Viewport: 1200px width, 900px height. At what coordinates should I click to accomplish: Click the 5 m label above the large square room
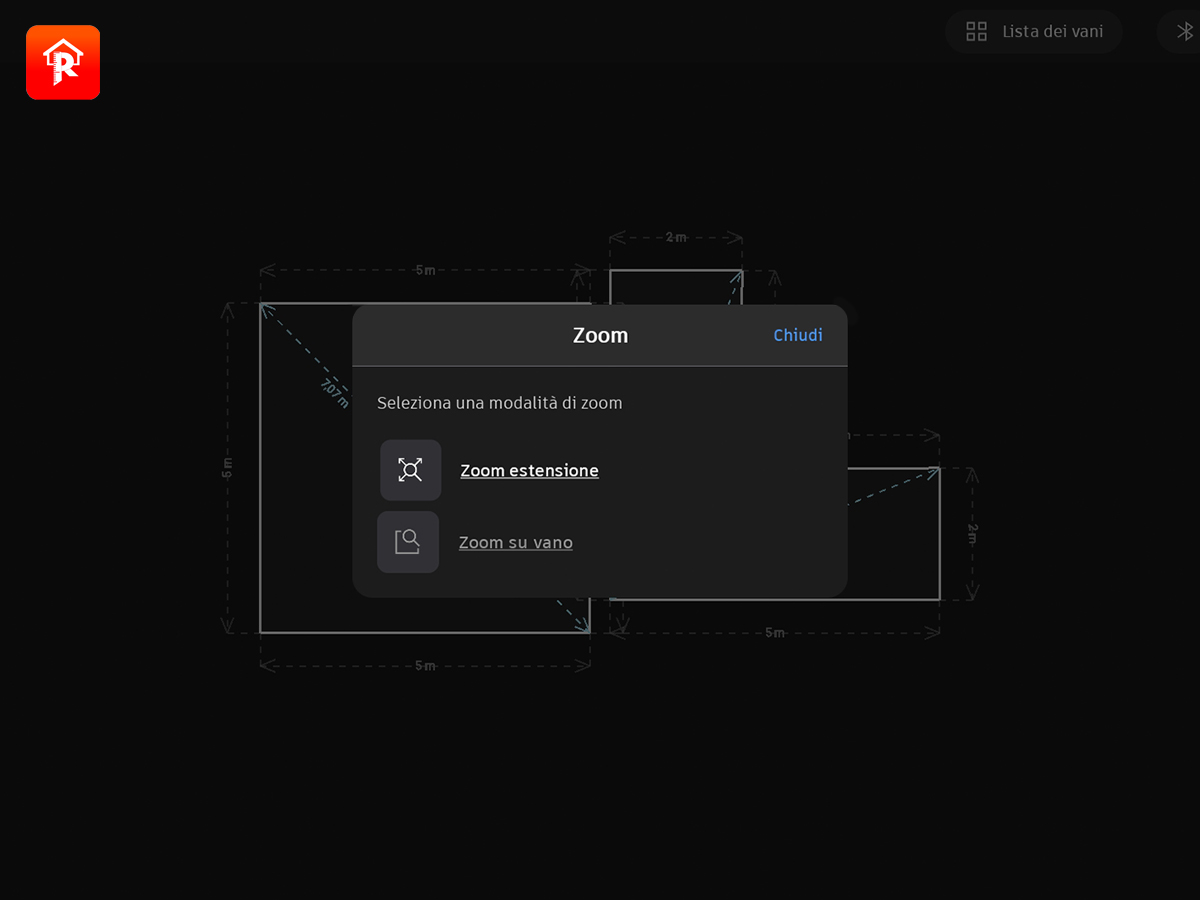[x=425, y=270]
